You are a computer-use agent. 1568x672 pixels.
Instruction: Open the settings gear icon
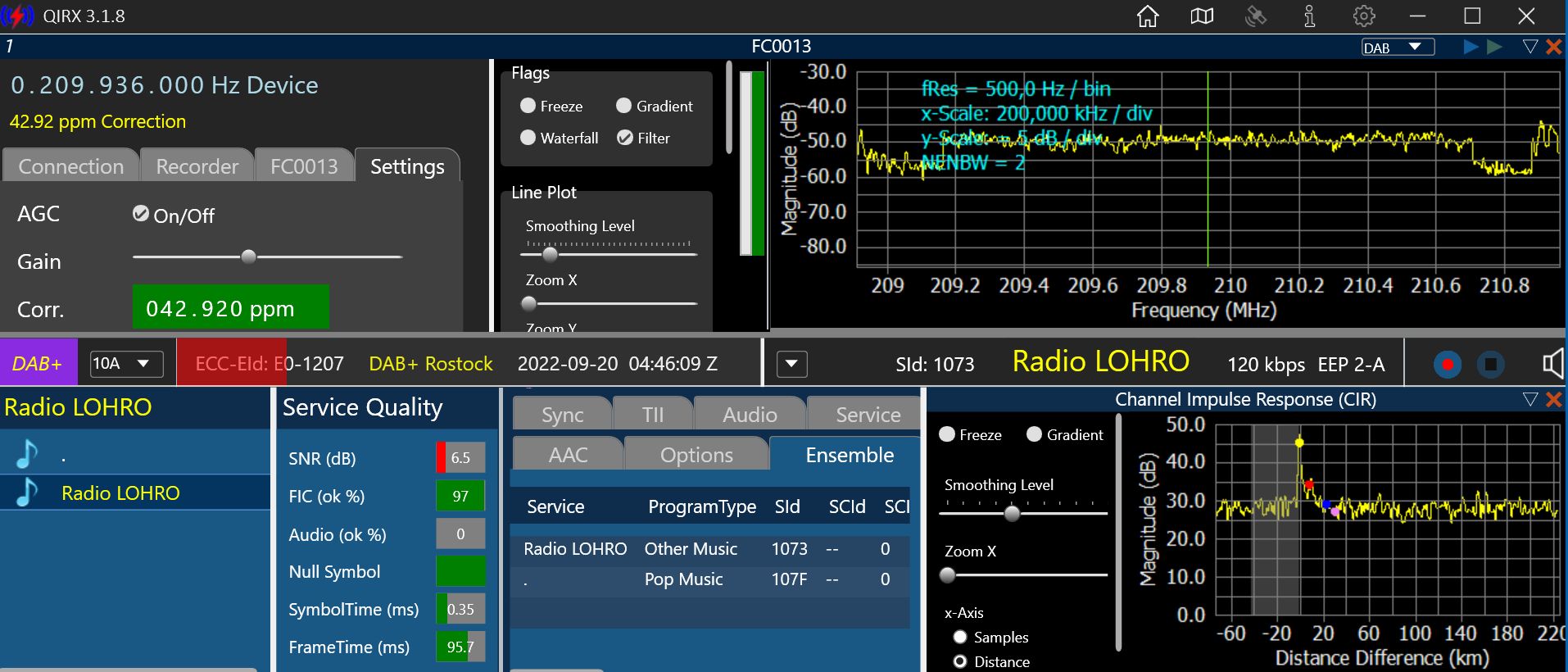(1364, 16)
